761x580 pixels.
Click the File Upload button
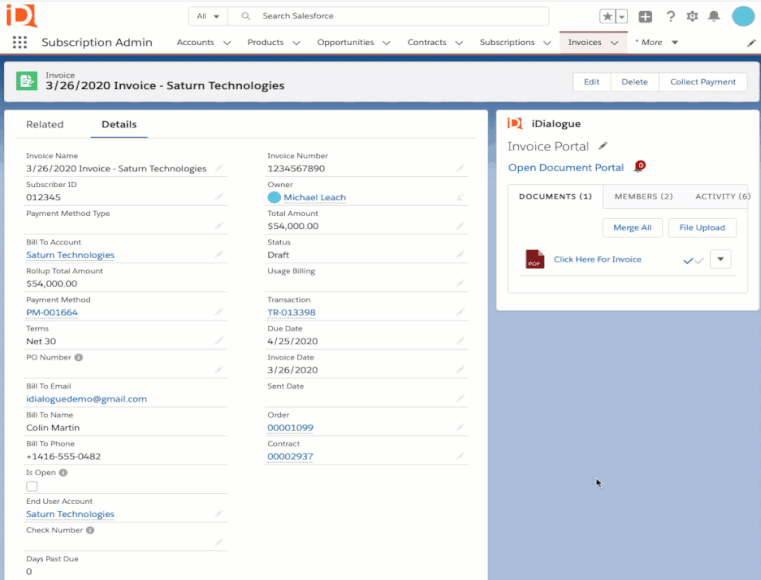point(702,228)
